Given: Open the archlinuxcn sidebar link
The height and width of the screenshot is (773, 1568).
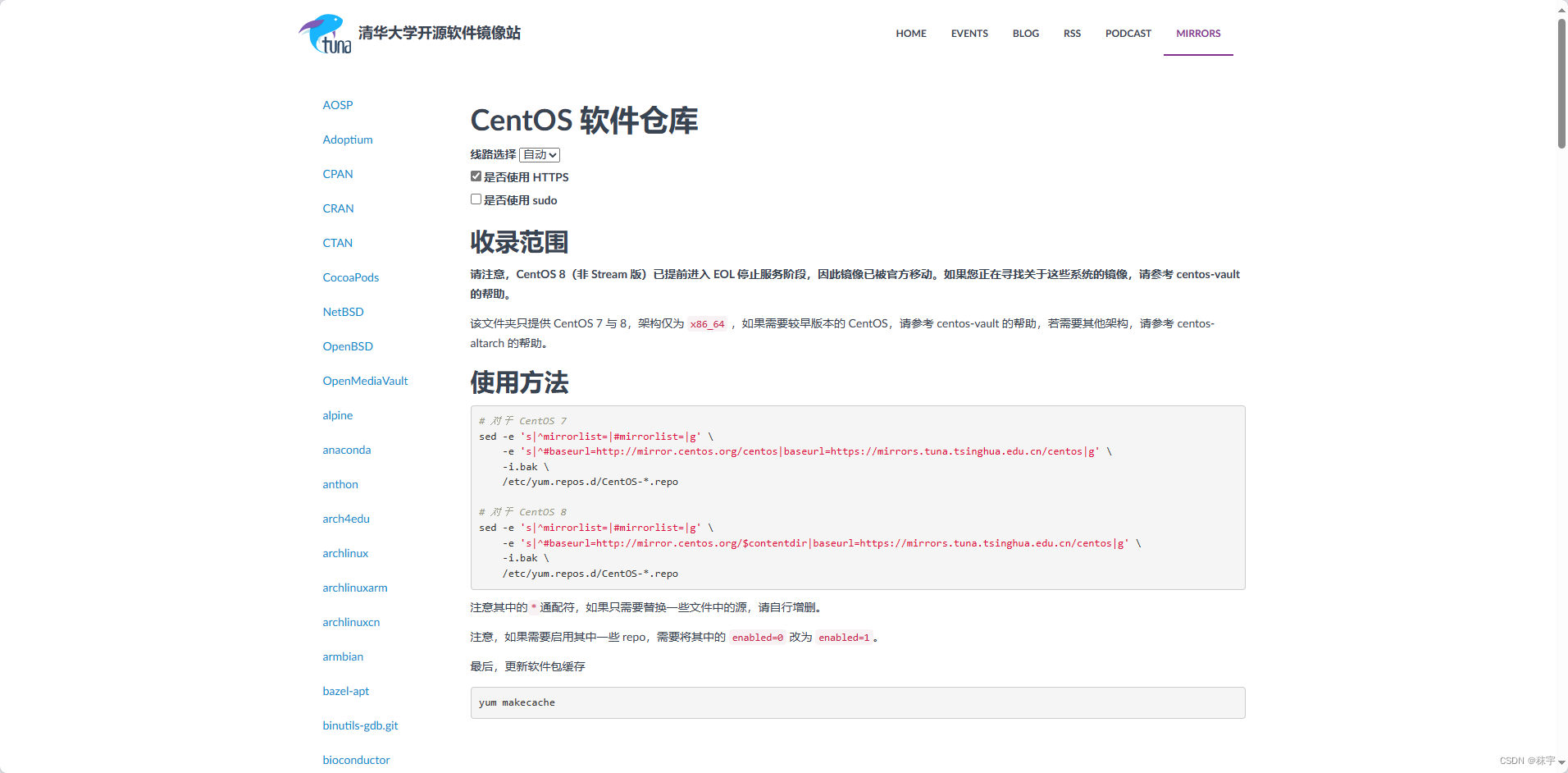Looking at the screenshot, I should (351, 622).
